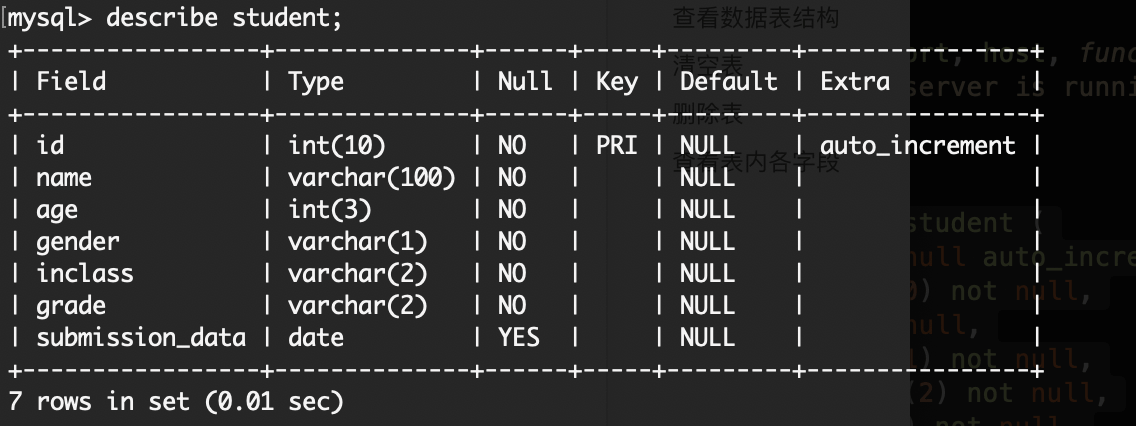Screen dimensions: 1136x426
Task: Click the 'gender' field name
Action: [78, 242]
